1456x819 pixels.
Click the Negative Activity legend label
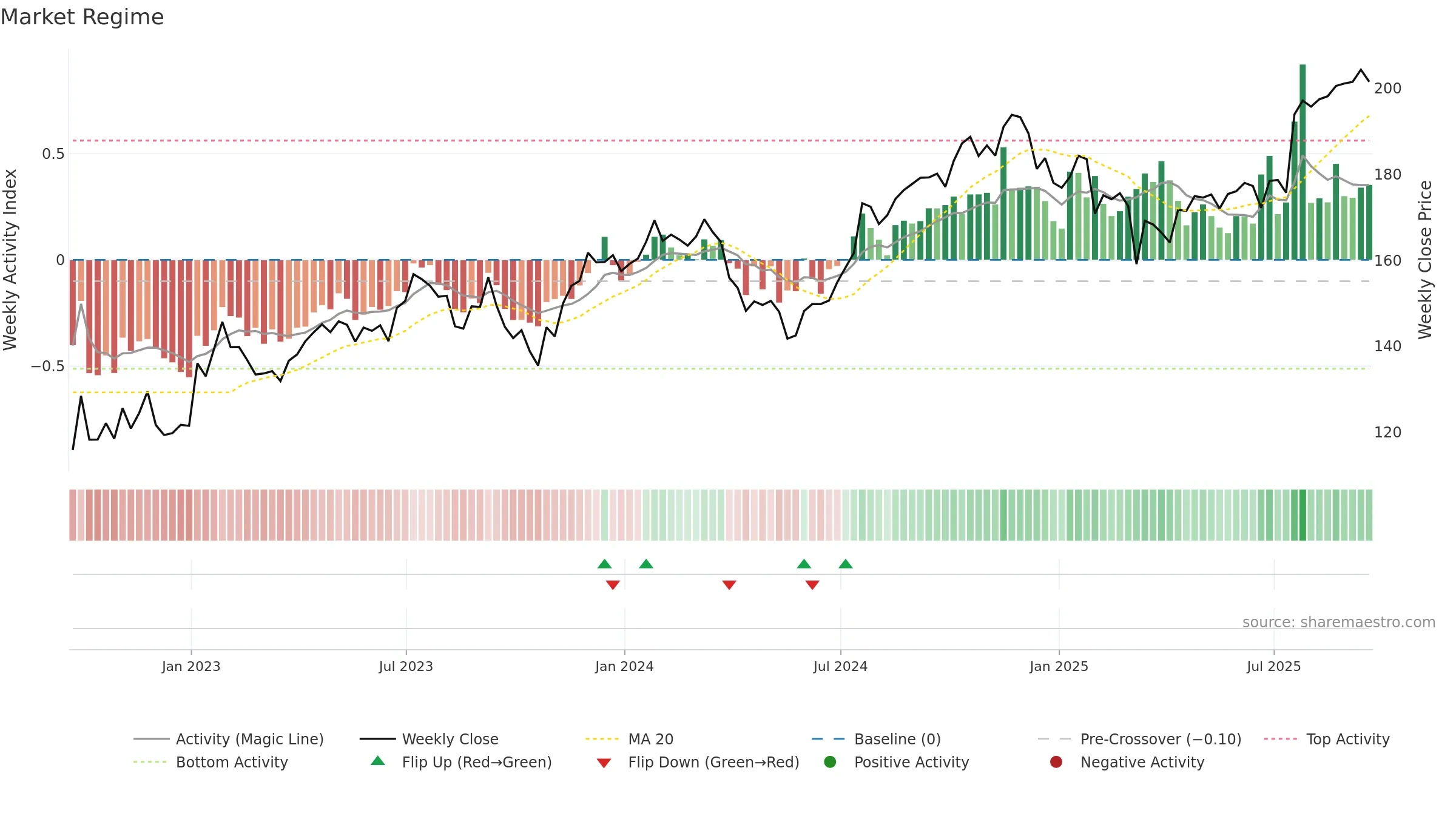click(1142, 762)
